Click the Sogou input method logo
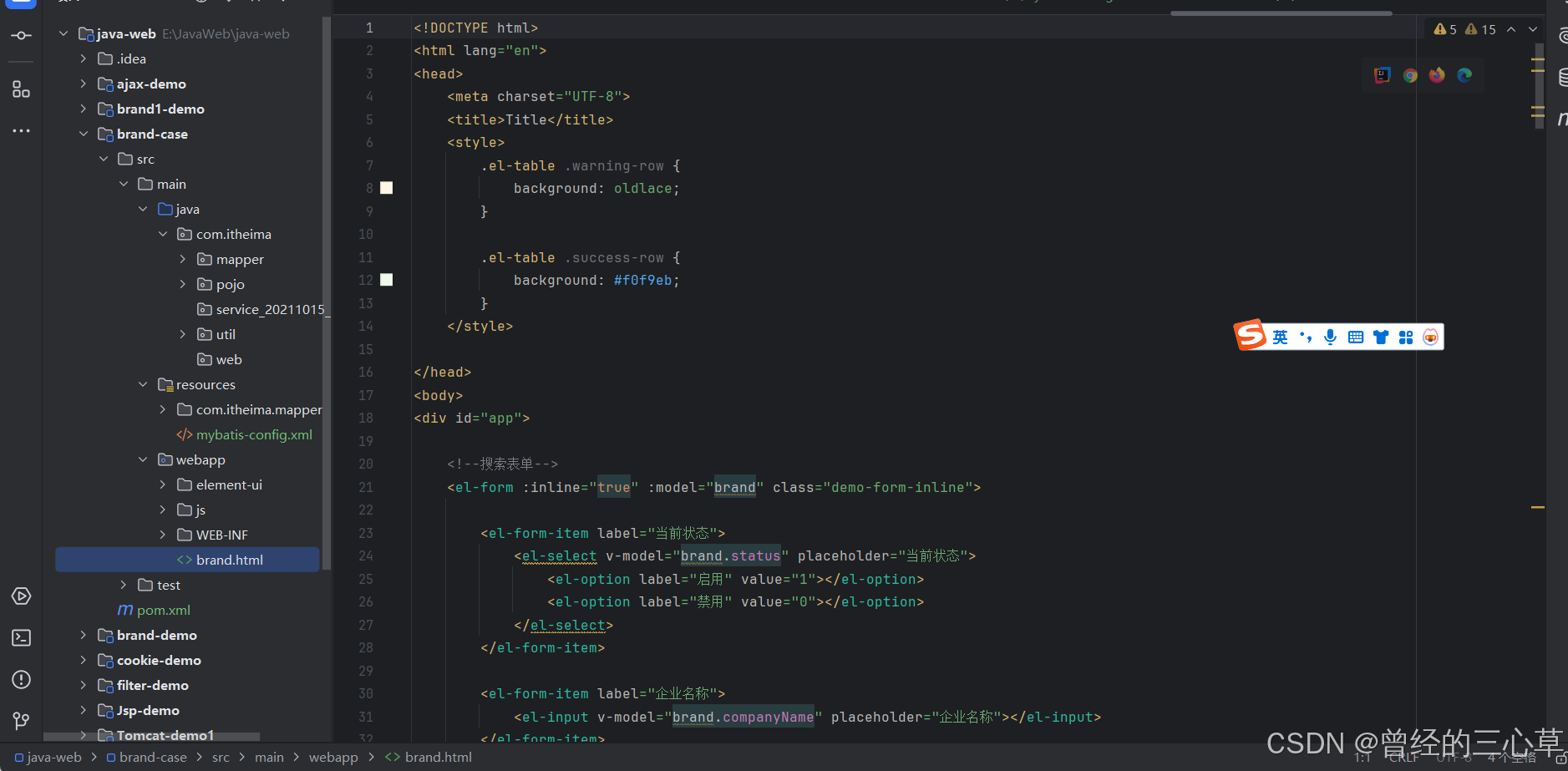The image size is (1568, 771). 1251,335
